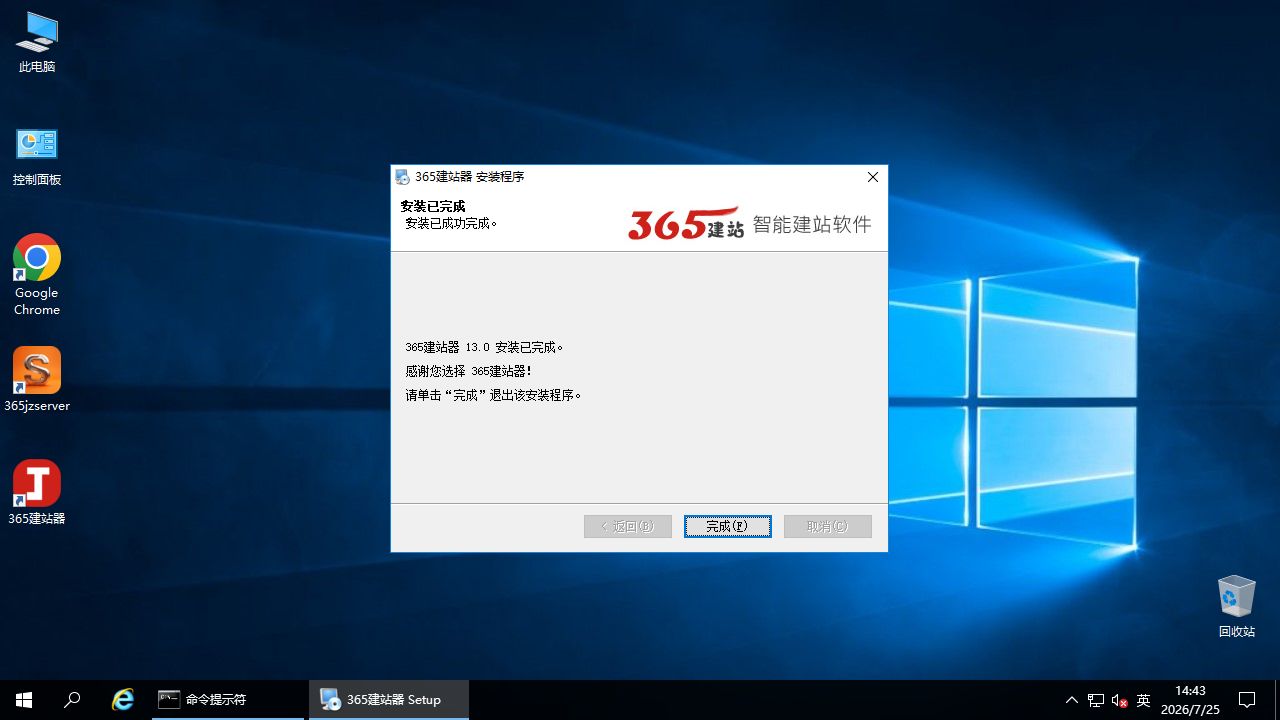Launch Internet Explorer from the taskbar
This screenshot has height=720, width=1280.
click(123, 700)
